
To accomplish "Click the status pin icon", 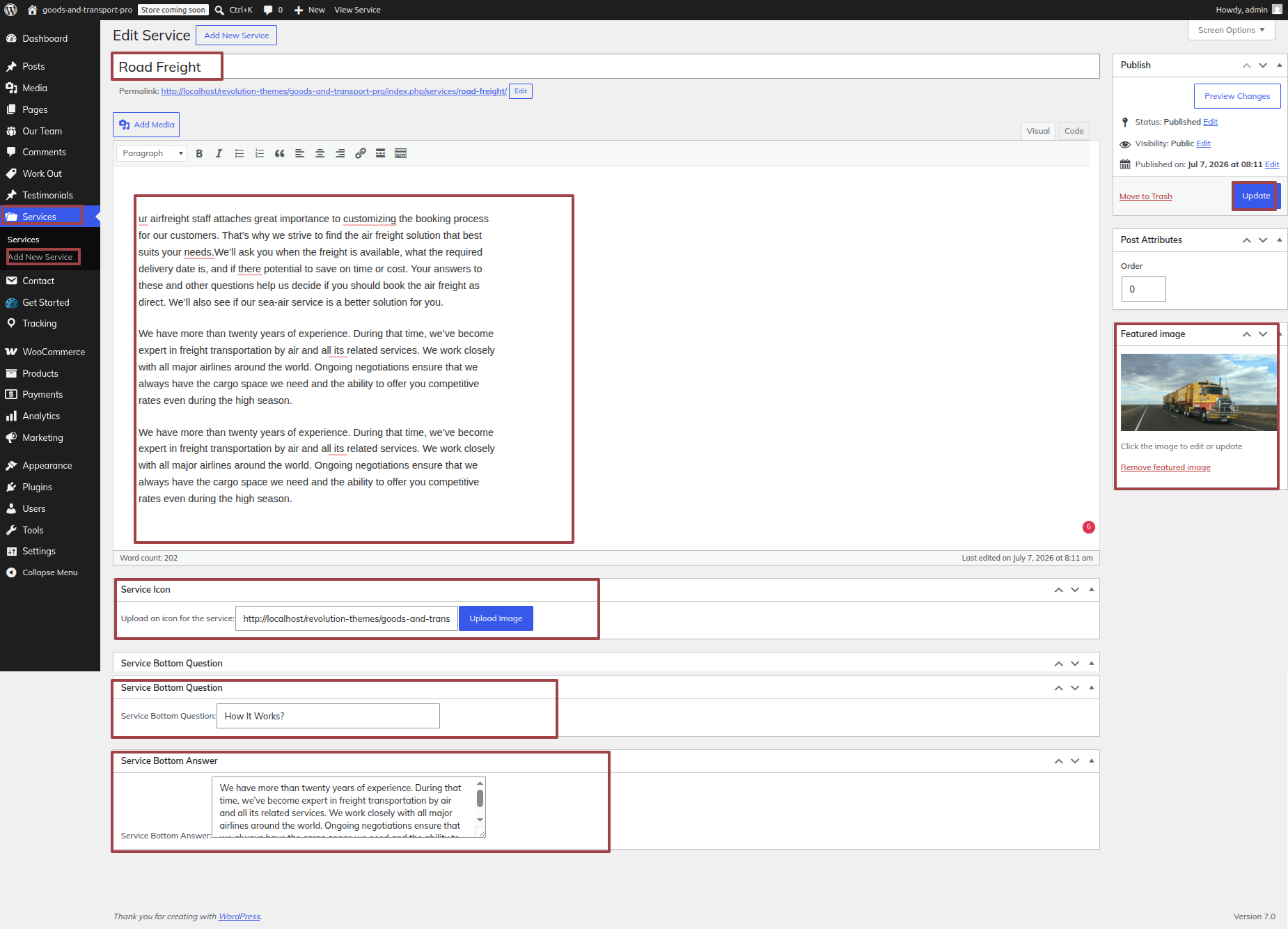I will tap(1125, 122).
